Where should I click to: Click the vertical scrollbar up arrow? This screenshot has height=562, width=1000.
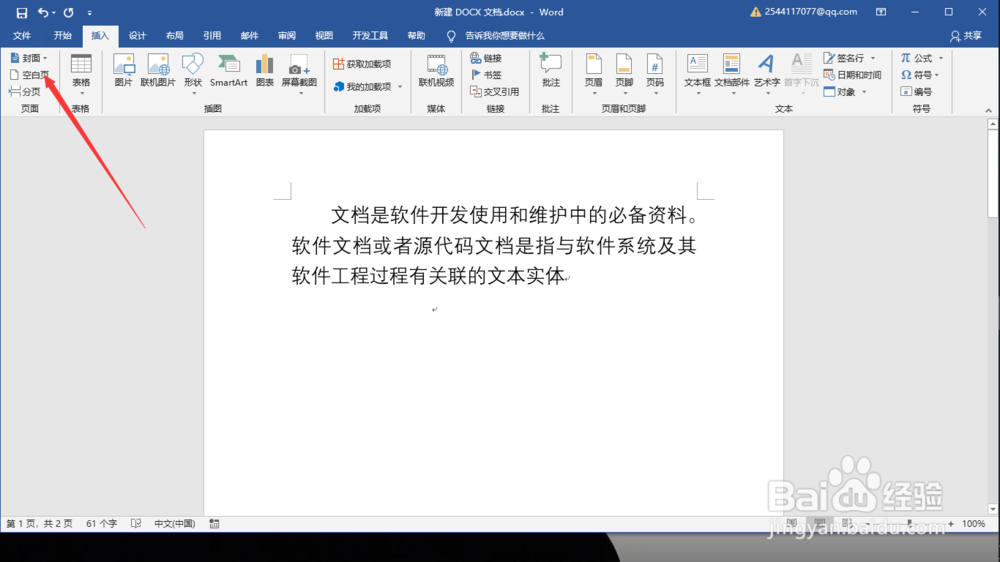[992, 124]
